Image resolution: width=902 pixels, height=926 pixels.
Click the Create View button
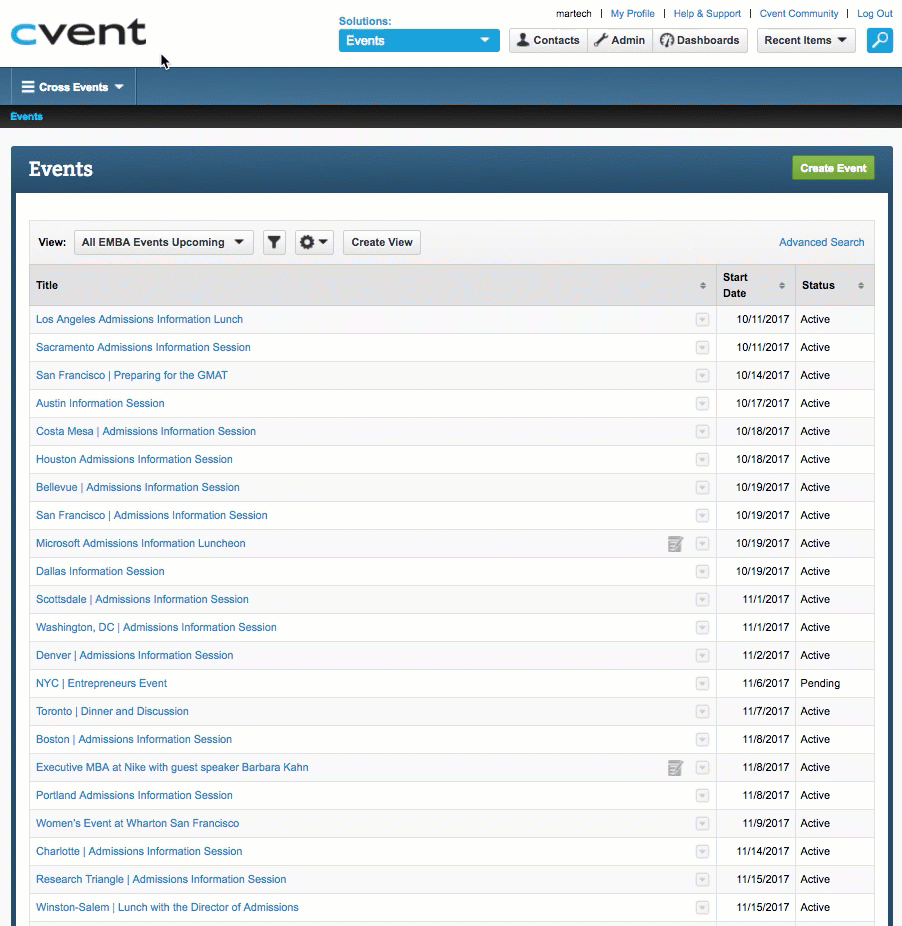(x=382, y=242)
